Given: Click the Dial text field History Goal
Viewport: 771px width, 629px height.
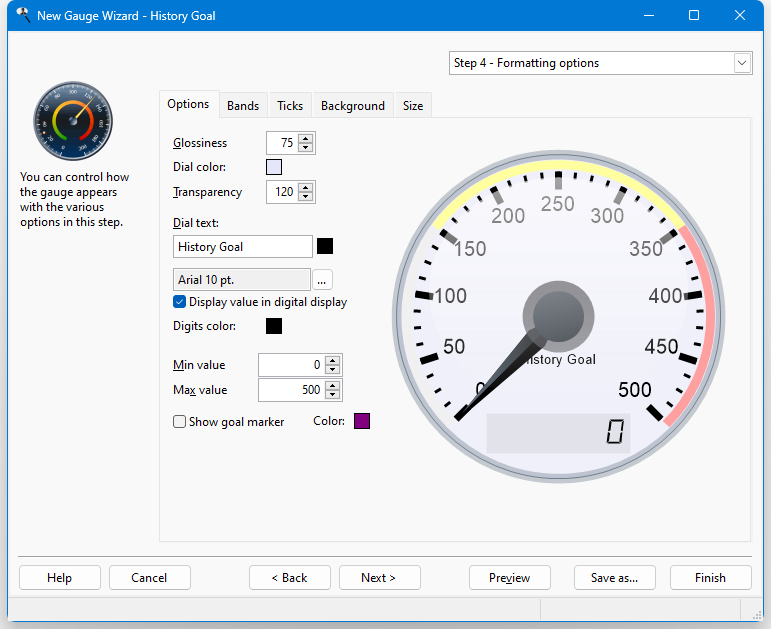Looking at the screenshot, I should tap(243, 246).
